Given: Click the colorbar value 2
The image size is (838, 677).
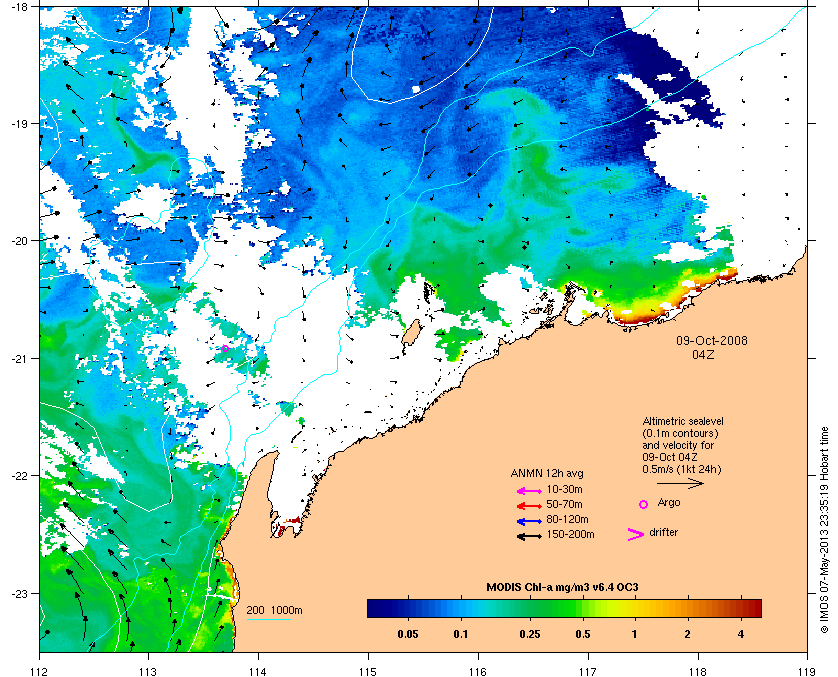Looking at the screenshot, I should 687,634.
